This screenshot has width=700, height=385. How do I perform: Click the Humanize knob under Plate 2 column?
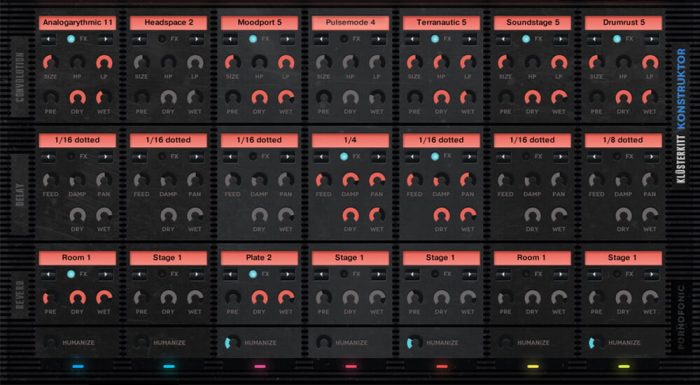(x=232, y=343)
